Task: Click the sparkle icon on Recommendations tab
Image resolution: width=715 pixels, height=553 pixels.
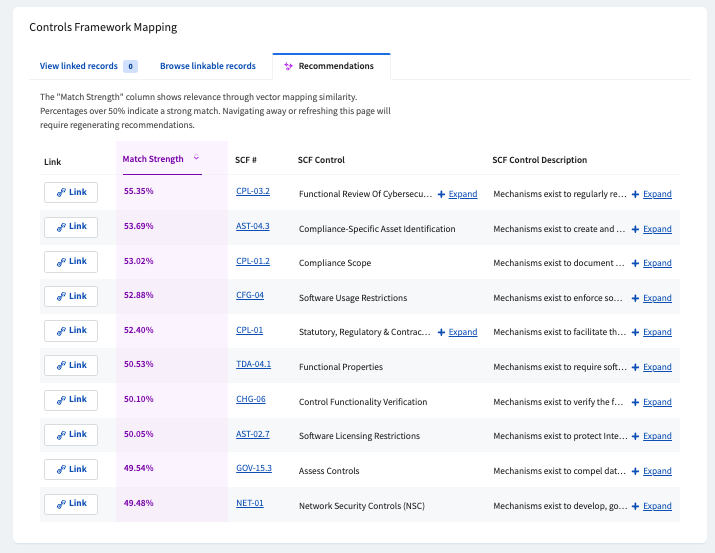Action: [x=289, y=67]
